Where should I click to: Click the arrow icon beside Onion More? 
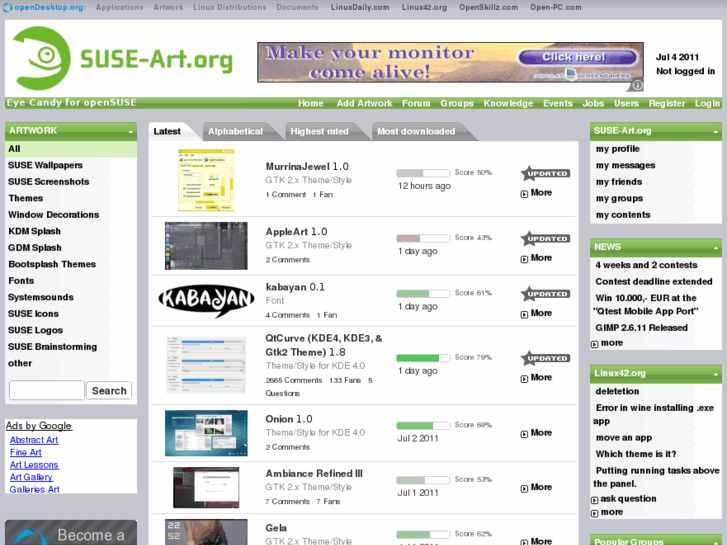524,434
